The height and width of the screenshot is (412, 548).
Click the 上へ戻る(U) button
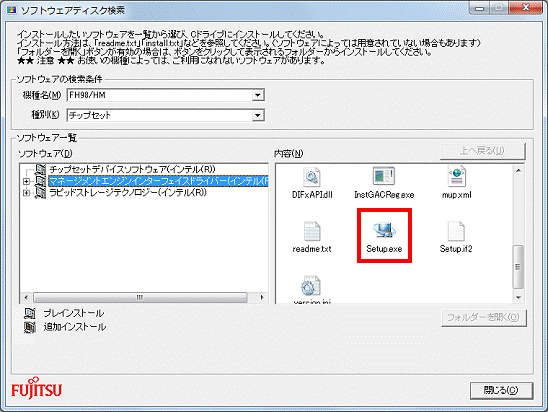tap(482, 151)
